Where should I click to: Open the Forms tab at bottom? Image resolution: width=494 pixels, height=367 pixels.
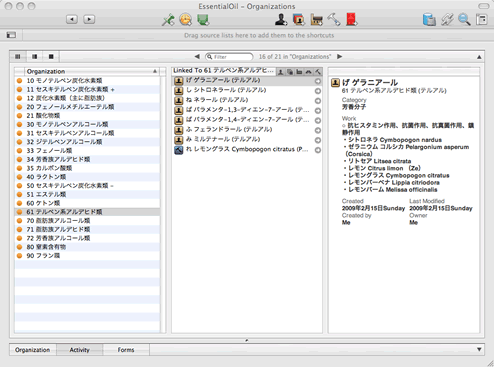[x=126, y=350]
